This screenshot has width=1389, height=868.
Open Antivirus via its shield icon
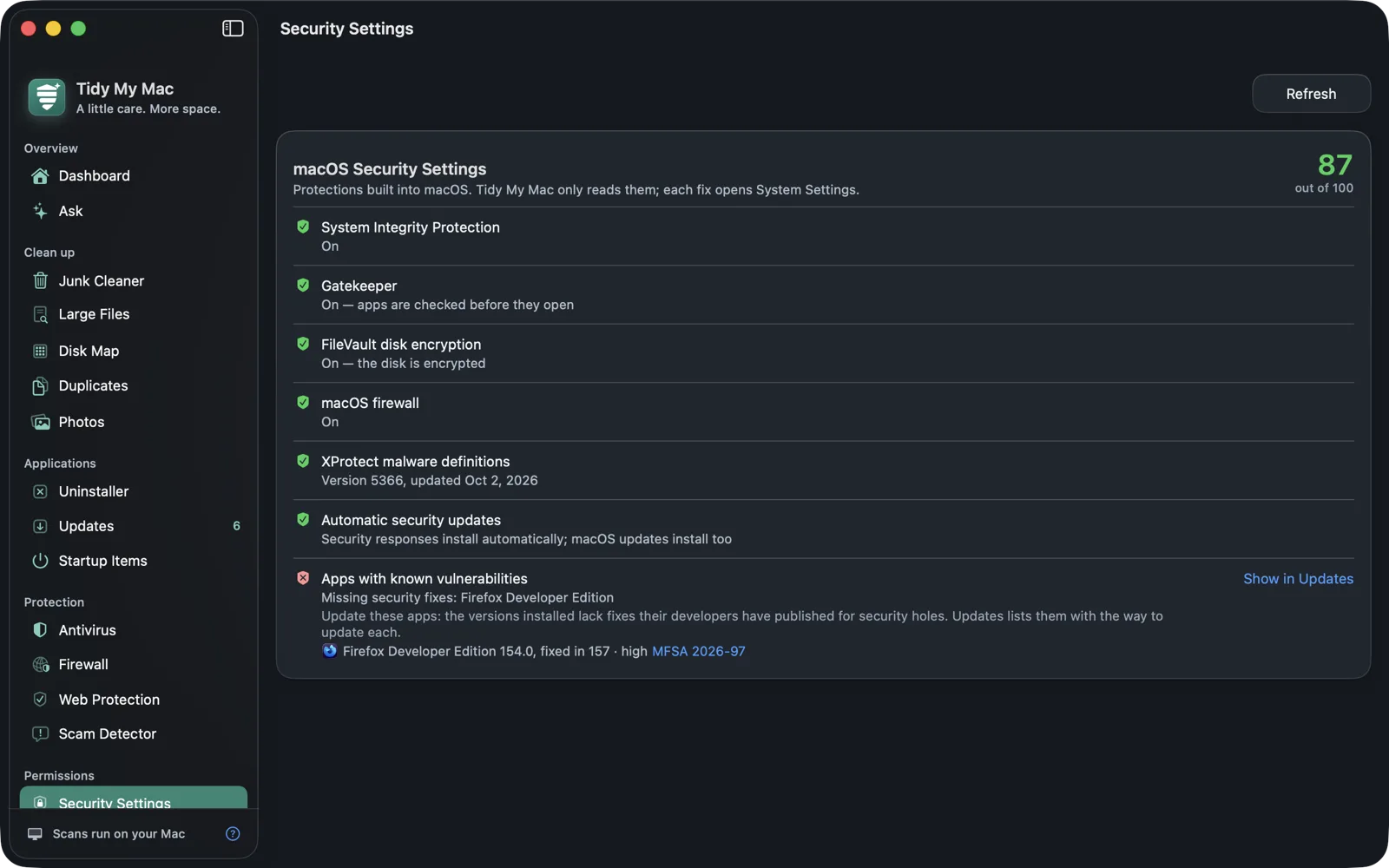40,630
